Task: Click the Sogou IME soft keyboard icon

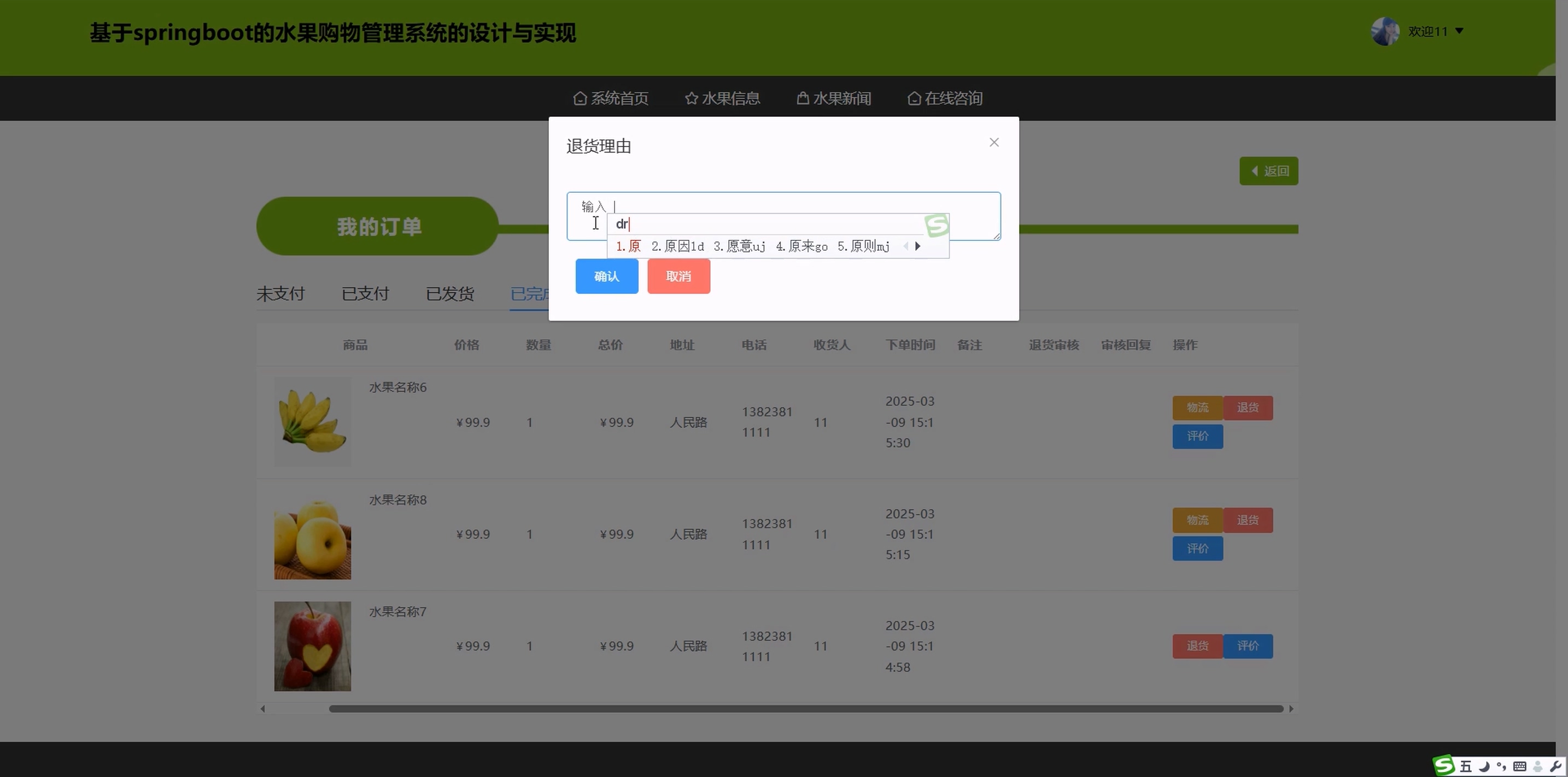Action: point(1519,766)
